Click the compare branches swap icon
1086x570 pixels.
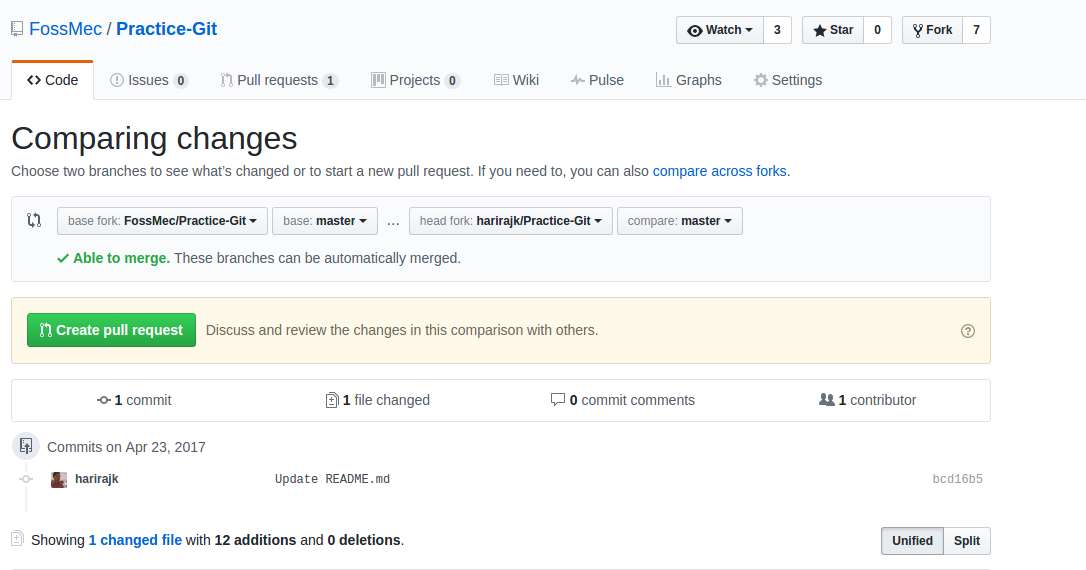pos(34,220)
